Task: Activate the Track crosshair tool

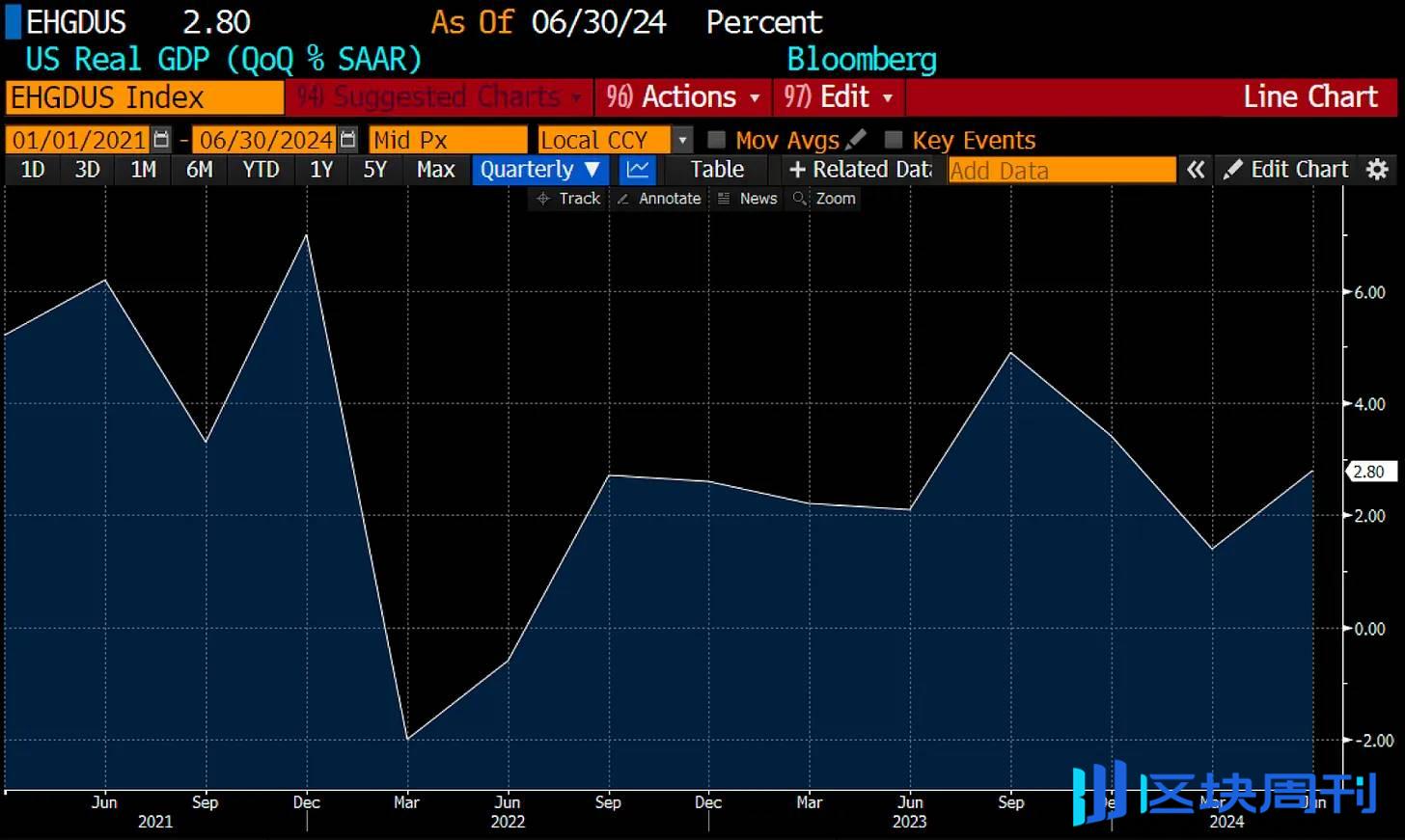Action: pyautogui.click(x=569, y=199)
